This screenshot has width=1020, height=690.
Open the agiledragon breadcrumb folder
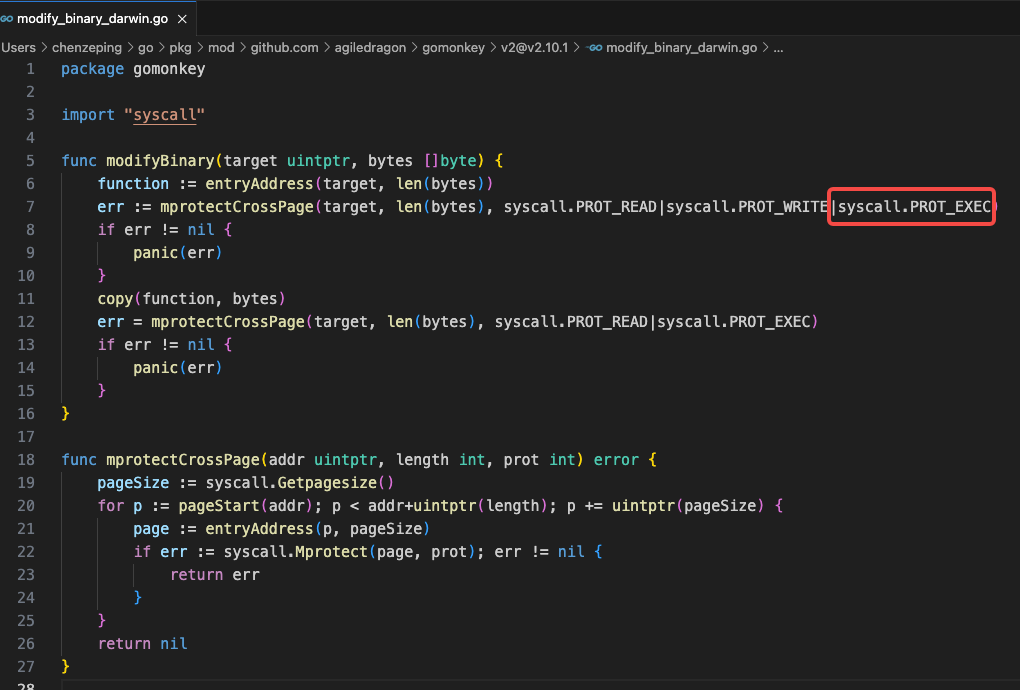coord(378,47)
